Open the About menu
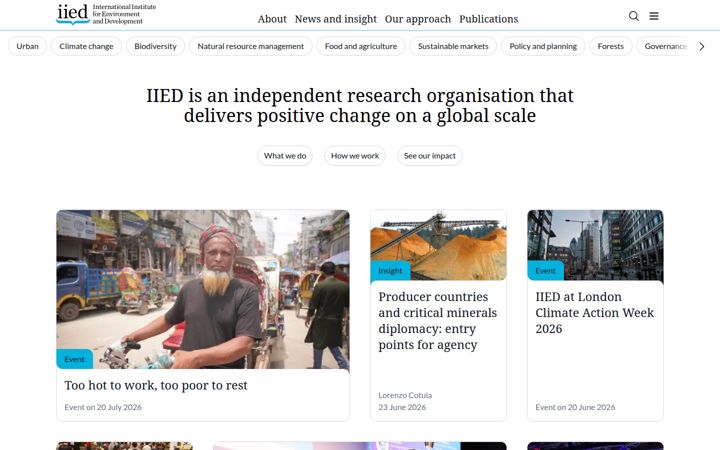Viewport: 720px width, 450px height. point(272,19)
